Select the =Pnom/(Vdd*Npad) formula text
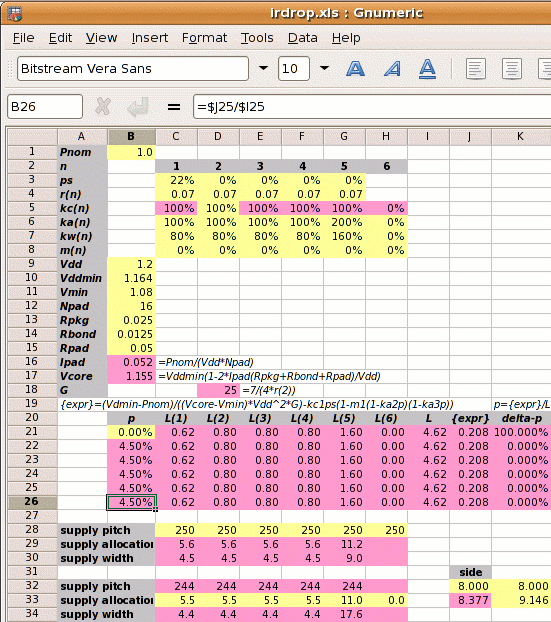551x622 pixels. pyautogui.click(x=206, y=362)
